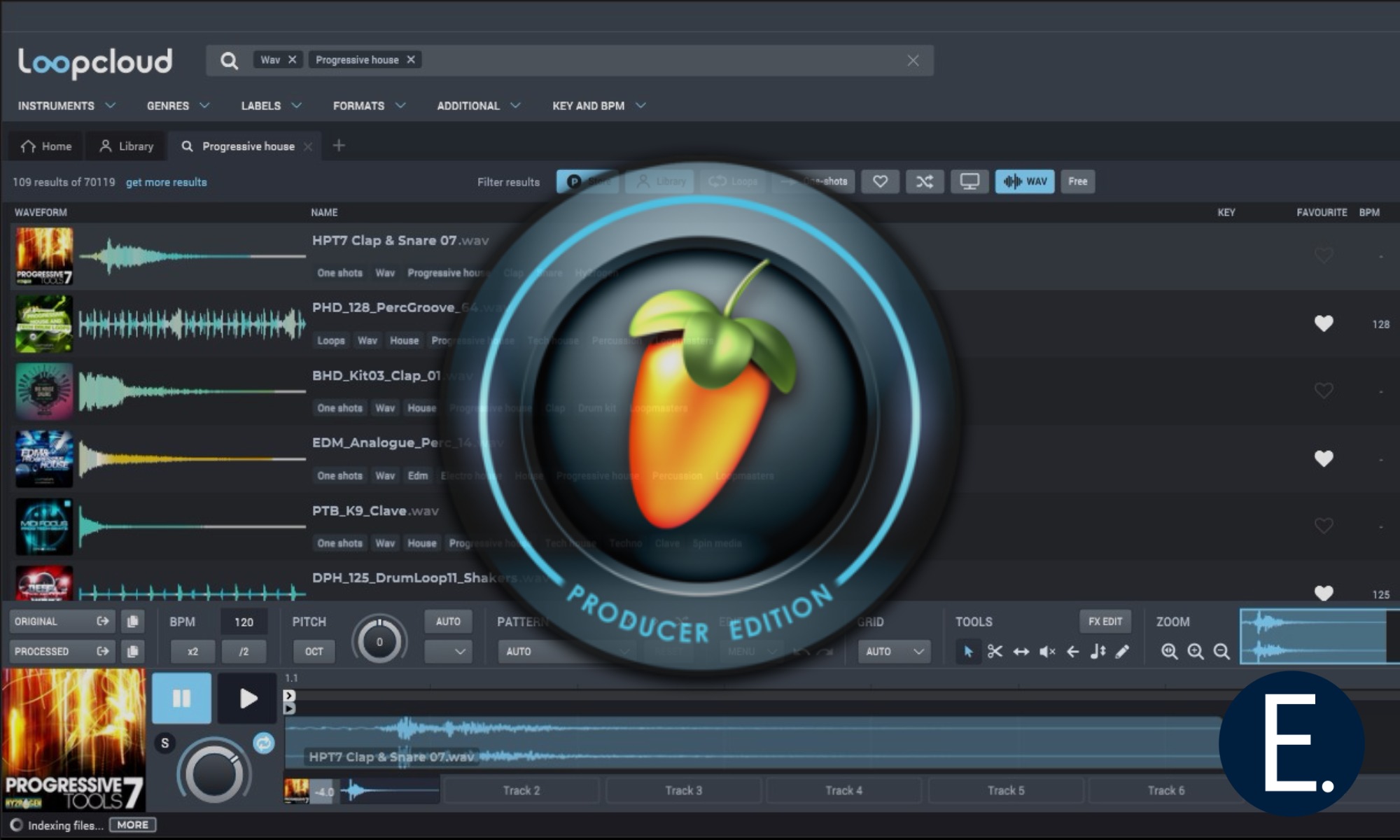Click the search magnifier icon
Screen dimensions: 1400x840
tap(229, 61)
